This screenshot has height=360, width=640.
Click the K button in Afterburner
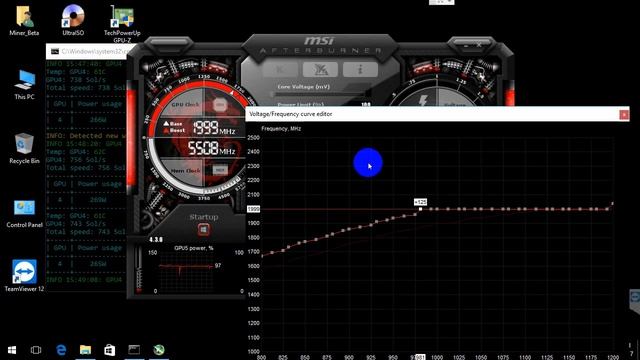point(280,69)
